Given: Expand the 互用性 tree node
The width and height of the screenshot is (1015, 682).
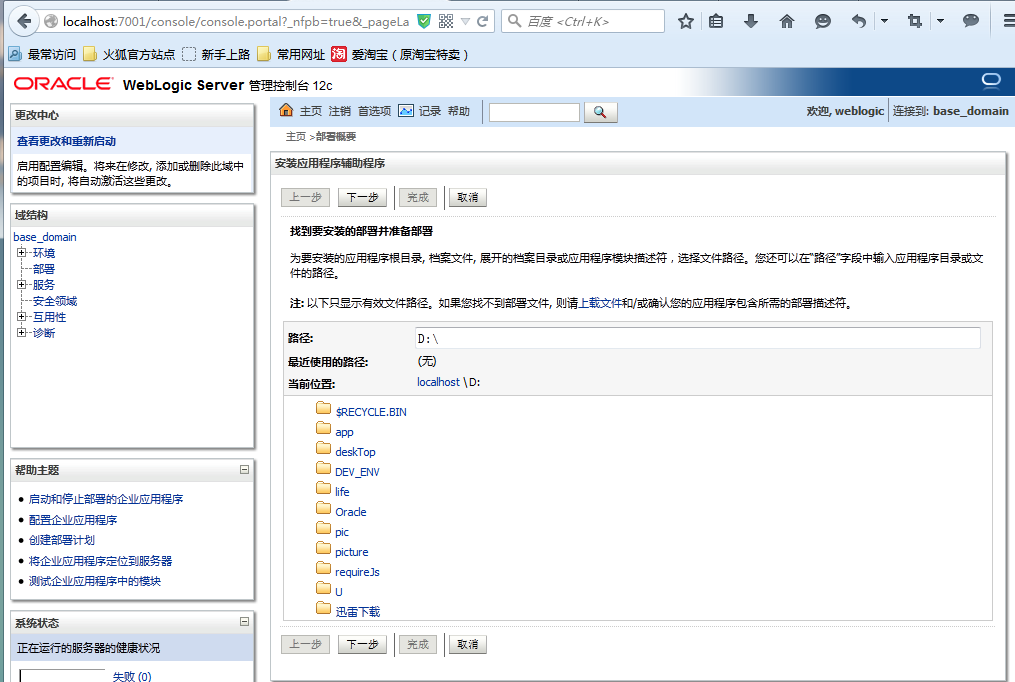Looking at the screenshot, I should click(x=21, y=316).
